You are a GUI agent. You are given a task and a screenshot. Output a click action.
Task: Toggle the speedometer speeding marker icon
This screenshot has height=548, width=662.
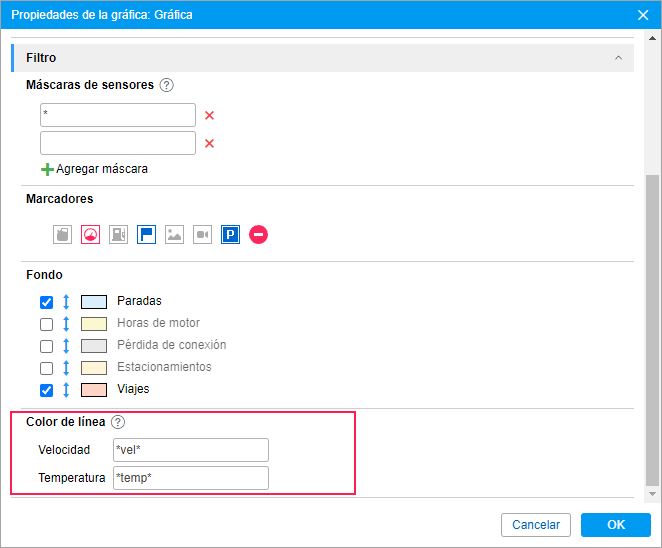[x=90, y=235]
